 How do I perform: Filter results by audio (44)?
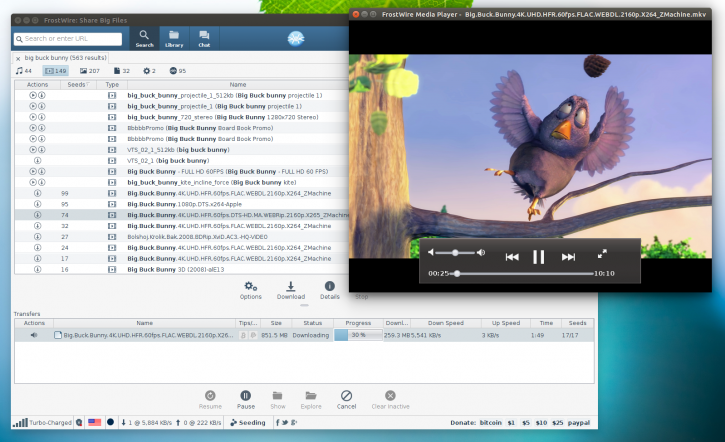[24, 71]
